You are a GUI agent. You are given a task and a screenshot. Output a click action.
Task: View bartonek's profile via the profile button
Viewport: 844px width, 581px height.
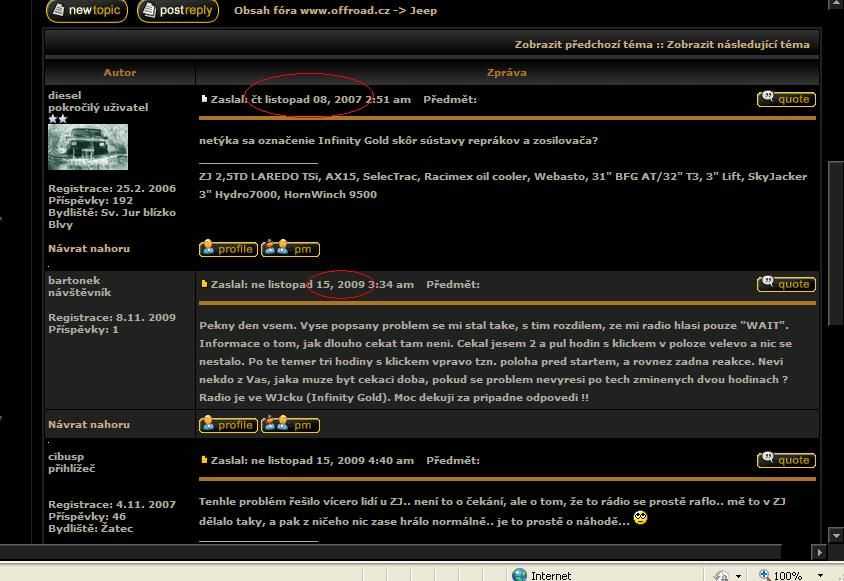[228, 424]
